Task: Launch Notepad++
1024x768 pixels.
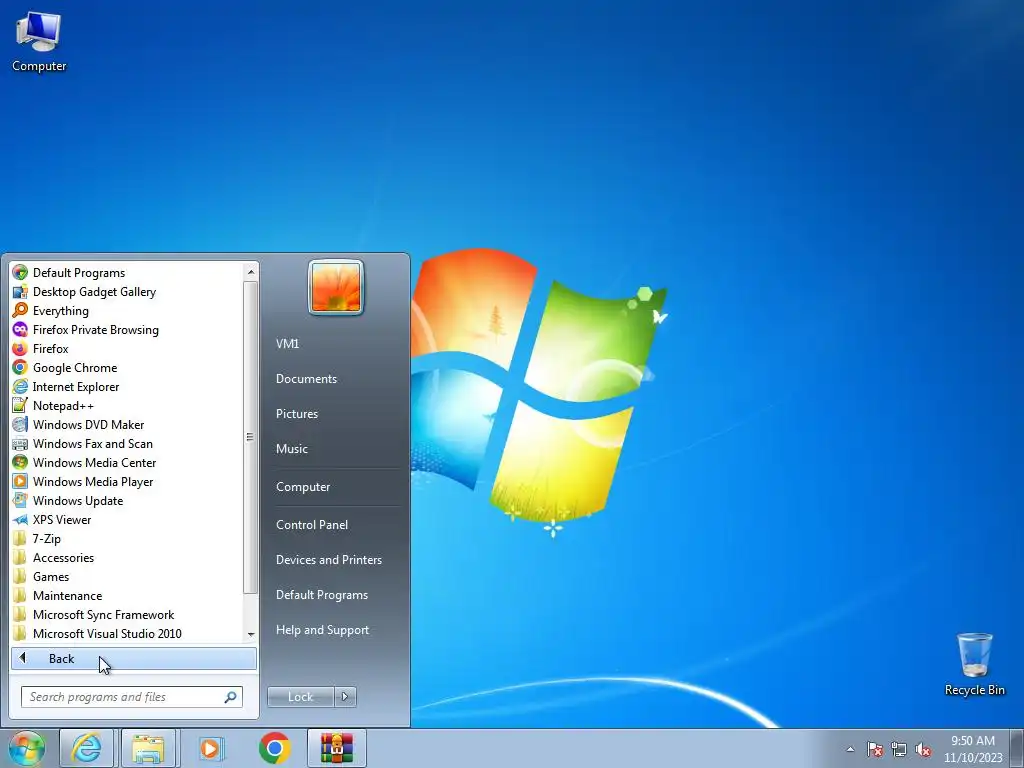Action: click(63, 405)
